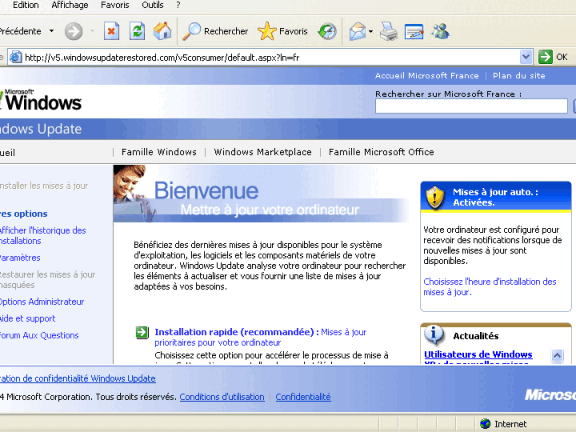This screenshot has width=576, height=432.
Task: Click Choisissez l'heure d'installation link
Action: click(490, 287)
